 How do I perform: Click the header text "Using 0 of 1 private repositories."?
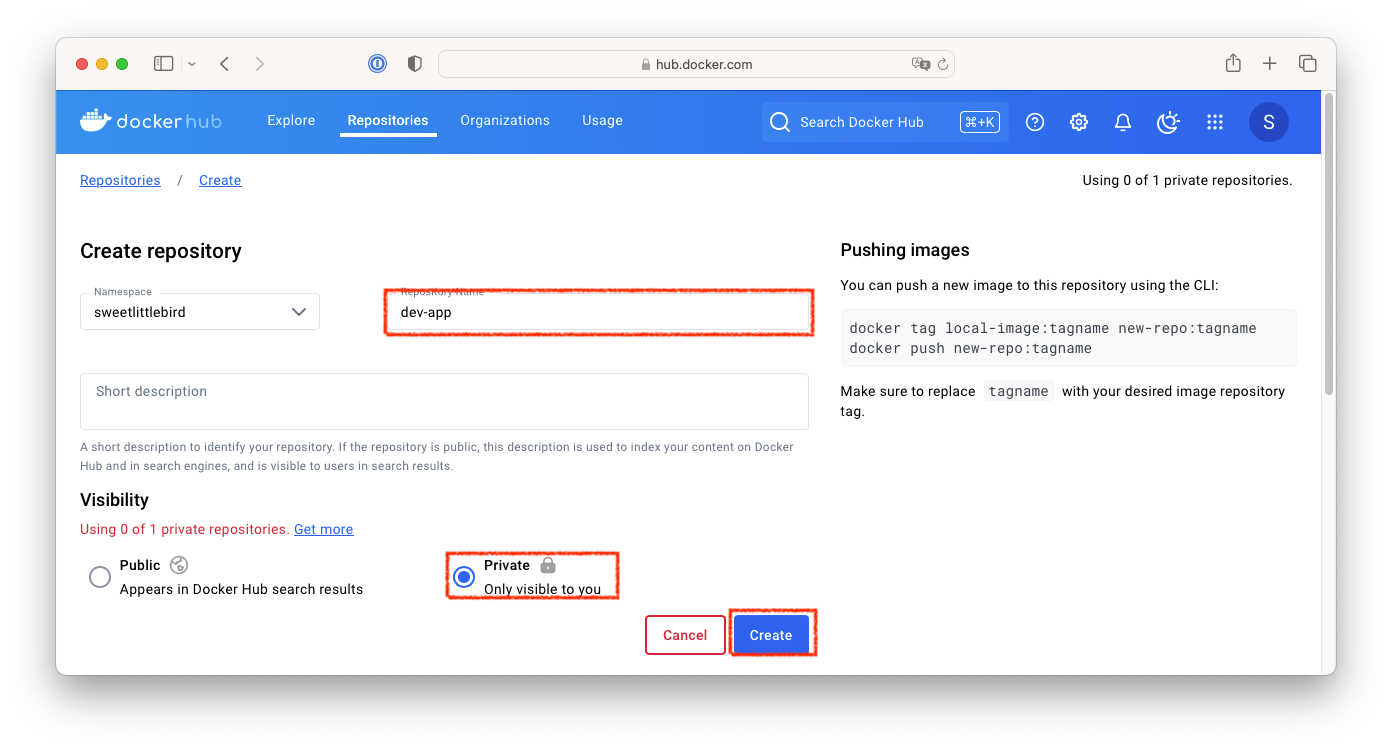1187,181
